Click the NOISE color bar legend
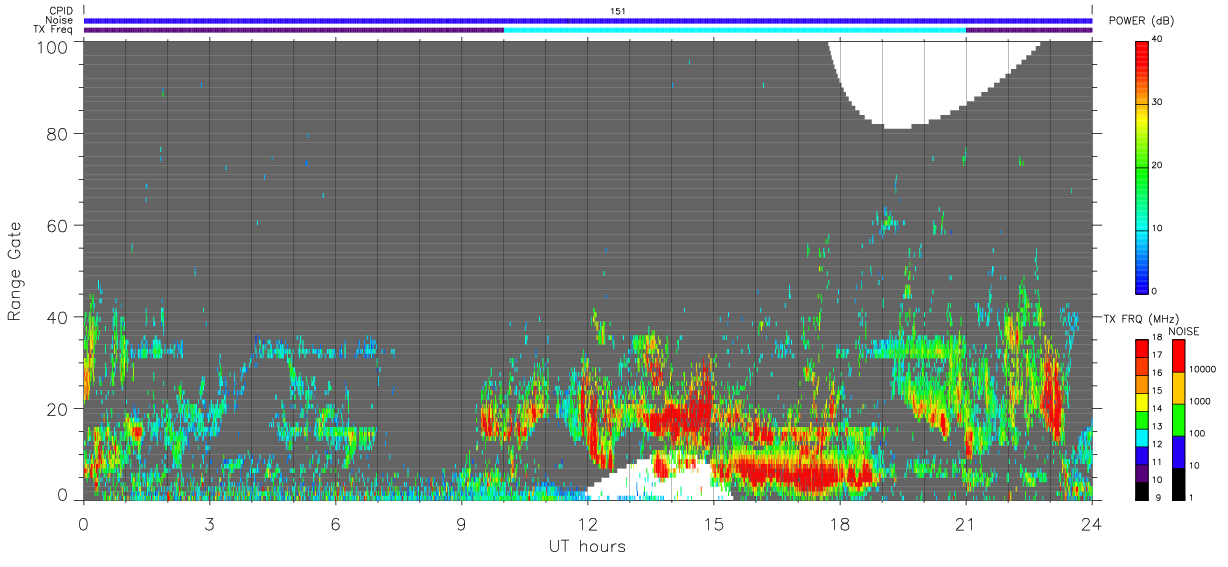Screen dimensions: 1228x567 [x=1178, y=420]
